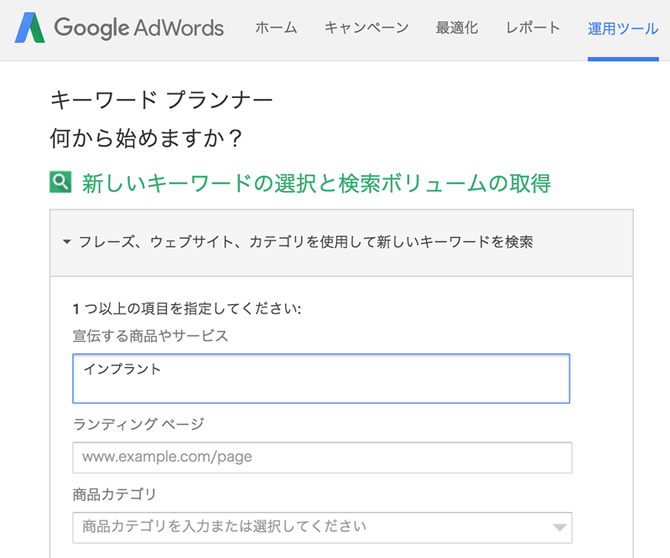Open the ホーム tab
670x558 pixels.
pyautogui.click(x=276, y=28)
